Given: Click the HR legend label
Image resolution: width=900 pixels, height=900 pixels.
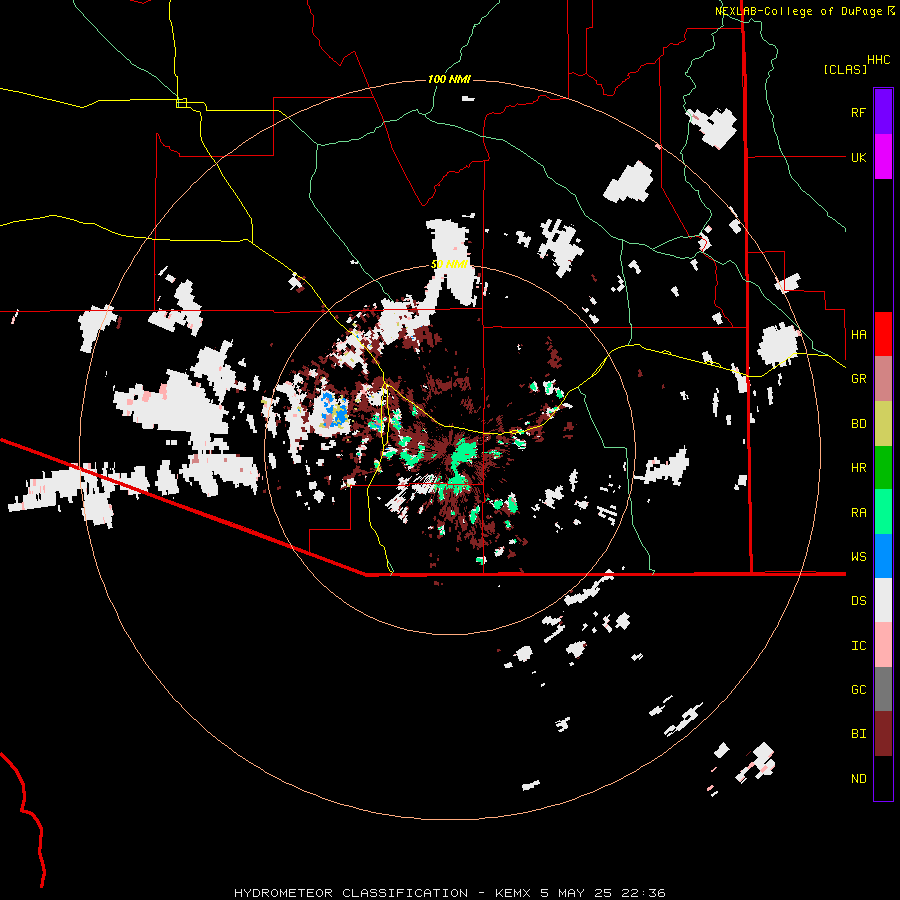Looking at the screenshot, I should coord(858,468).
